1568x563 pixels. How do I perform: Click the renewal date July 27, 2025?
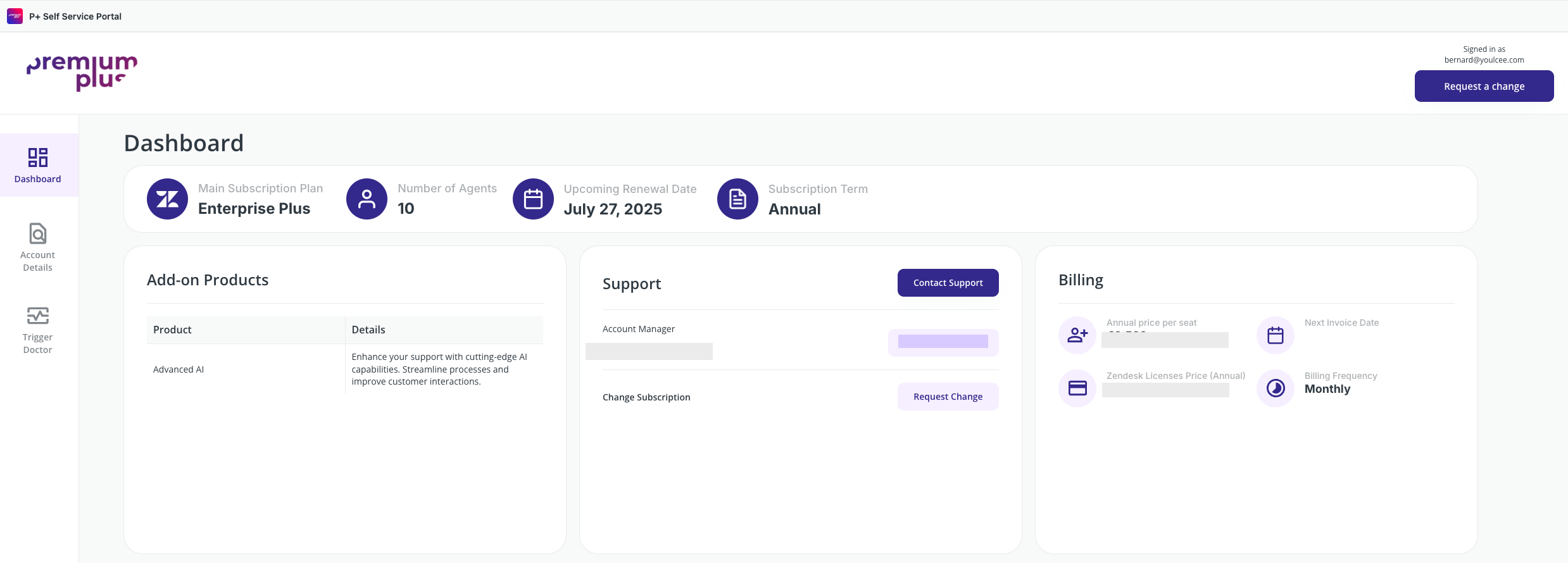(613, 209)
